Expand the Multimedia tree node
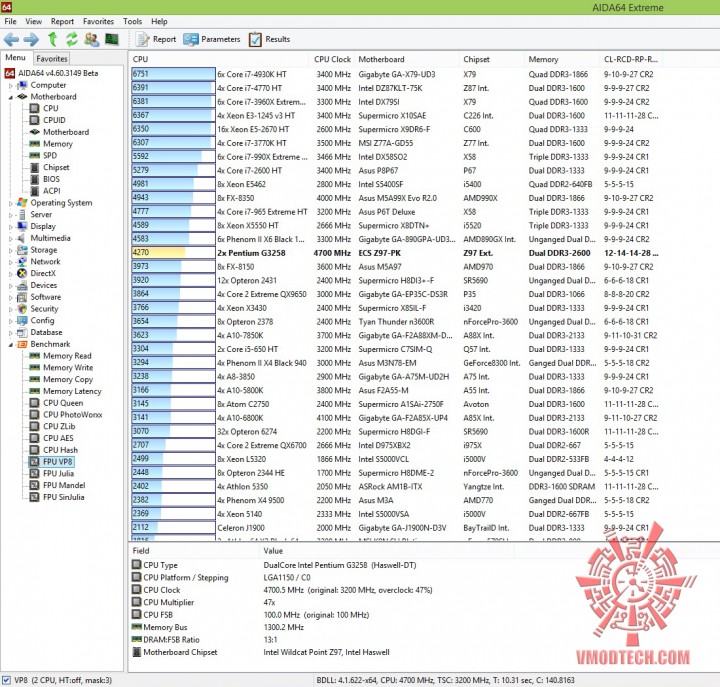This screenshot has height=687, width=720. 11,239
